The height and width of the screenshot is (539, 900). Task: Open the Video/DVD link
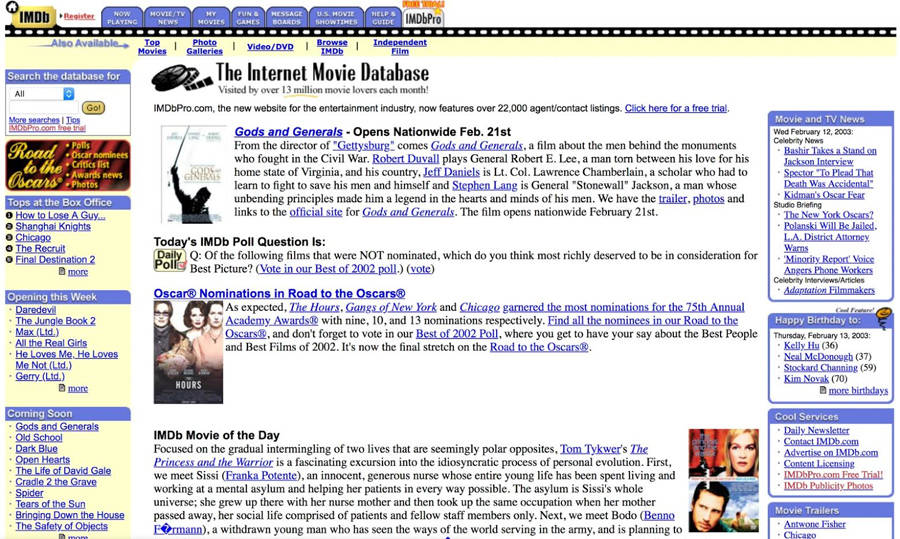(x=270, y=47)
